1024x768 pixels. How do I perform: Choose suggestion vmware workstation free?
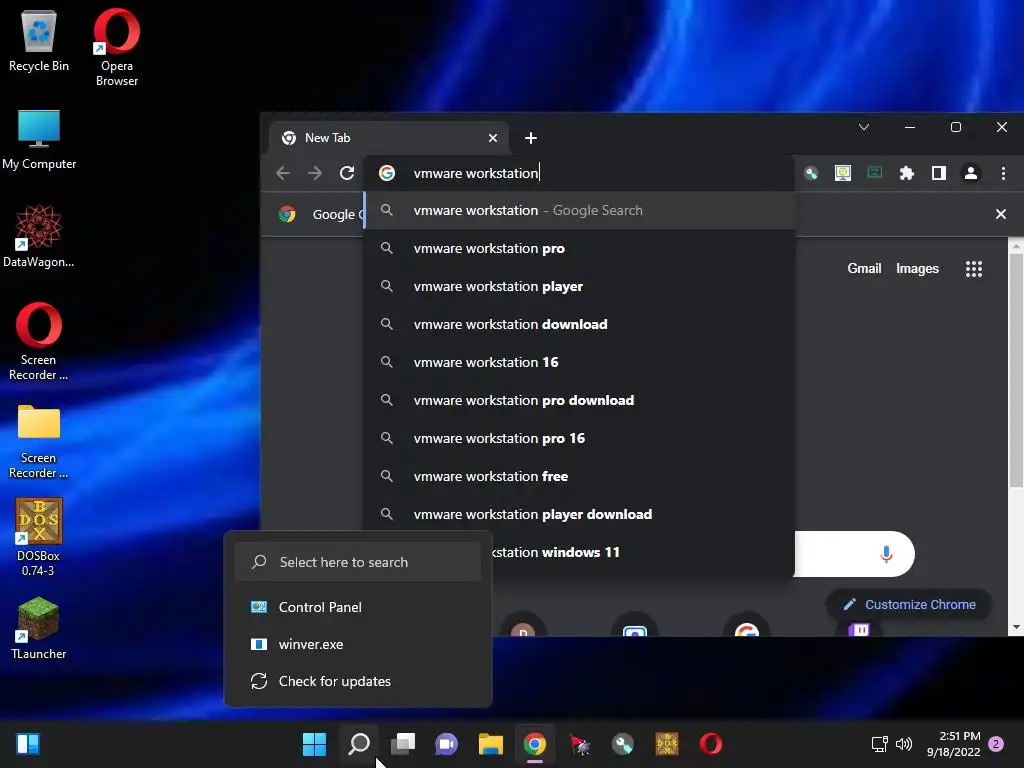579,476
